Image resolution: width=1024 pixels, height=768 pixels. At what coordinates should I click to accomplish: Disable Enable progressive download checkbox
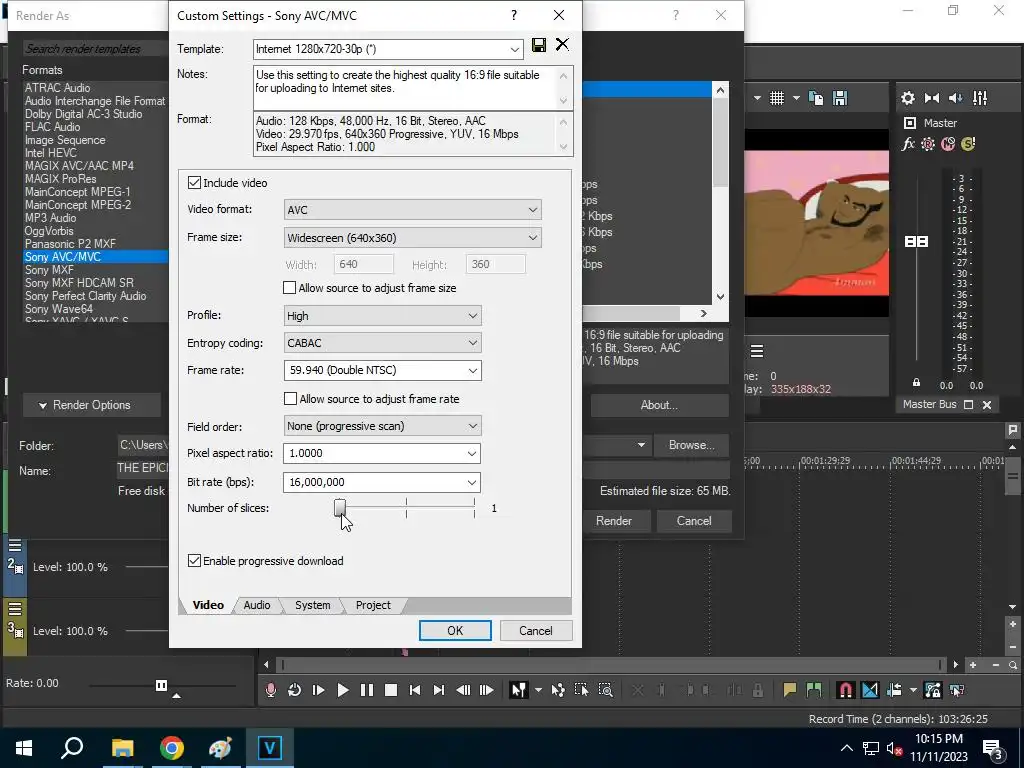[x=194, y=560]
